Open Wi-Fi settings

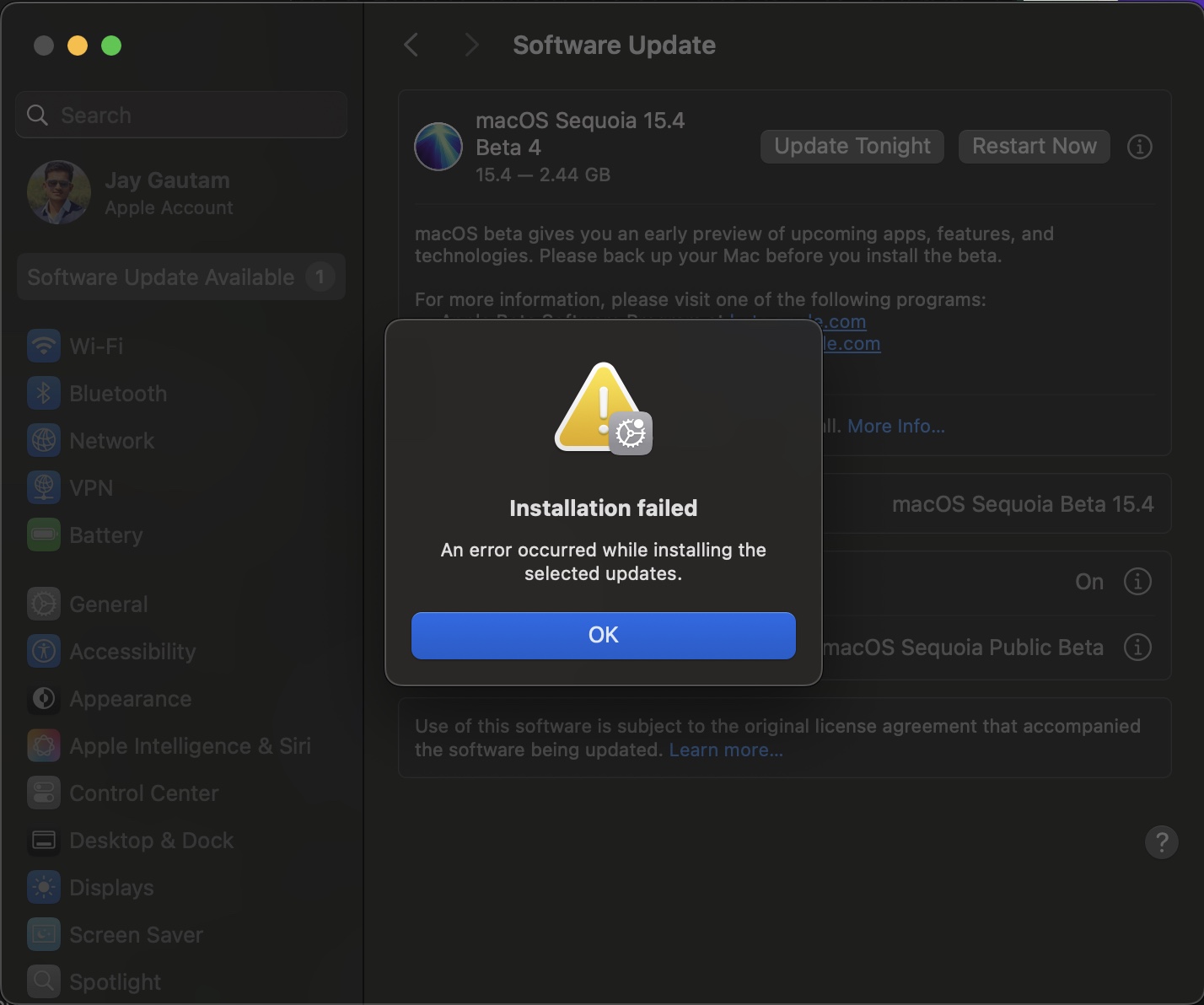(x=181, y=346)
